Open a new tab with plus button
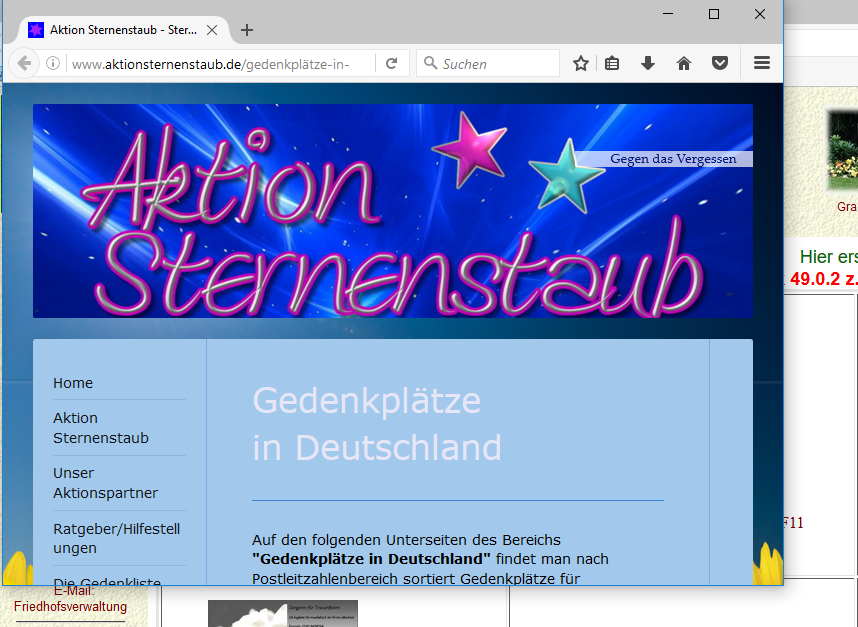Screen dimensions: 858x627 [x=247, y=30]
